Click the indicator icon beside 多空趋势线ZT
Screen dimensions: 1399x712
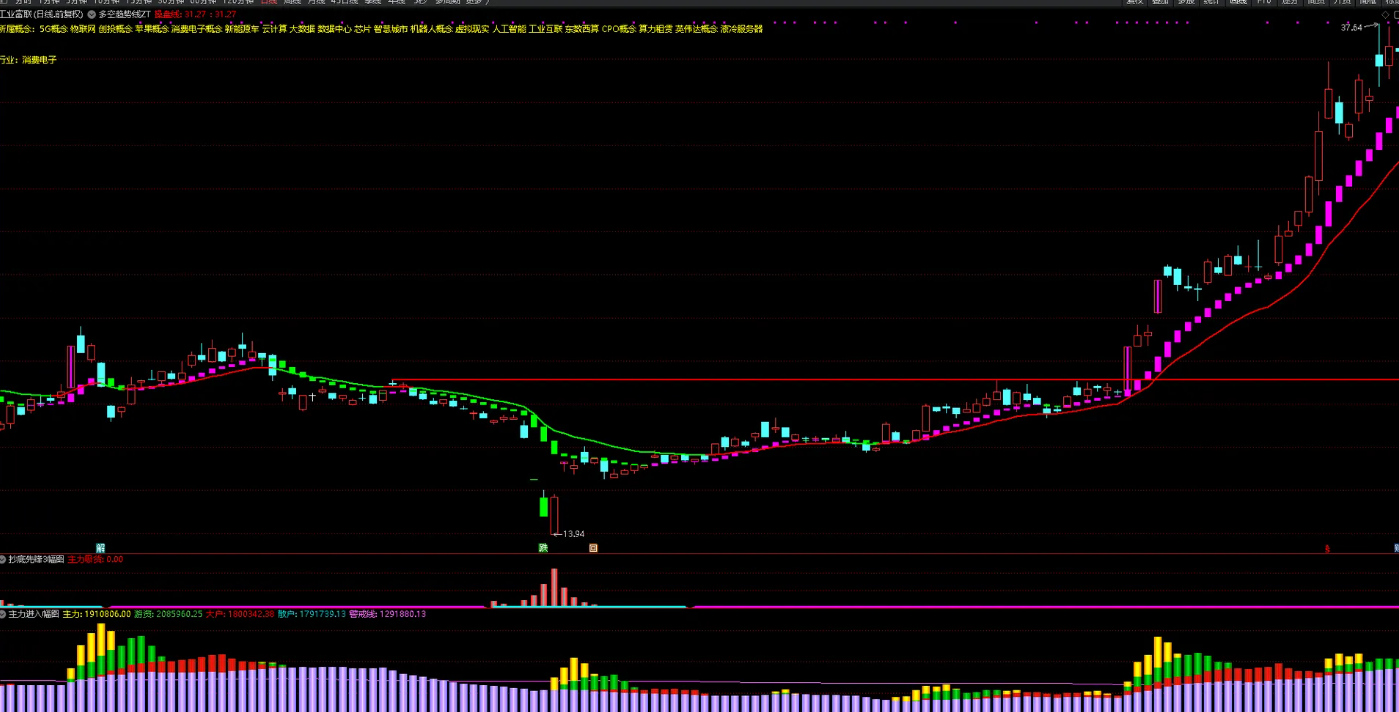click(x=92, y=15)
